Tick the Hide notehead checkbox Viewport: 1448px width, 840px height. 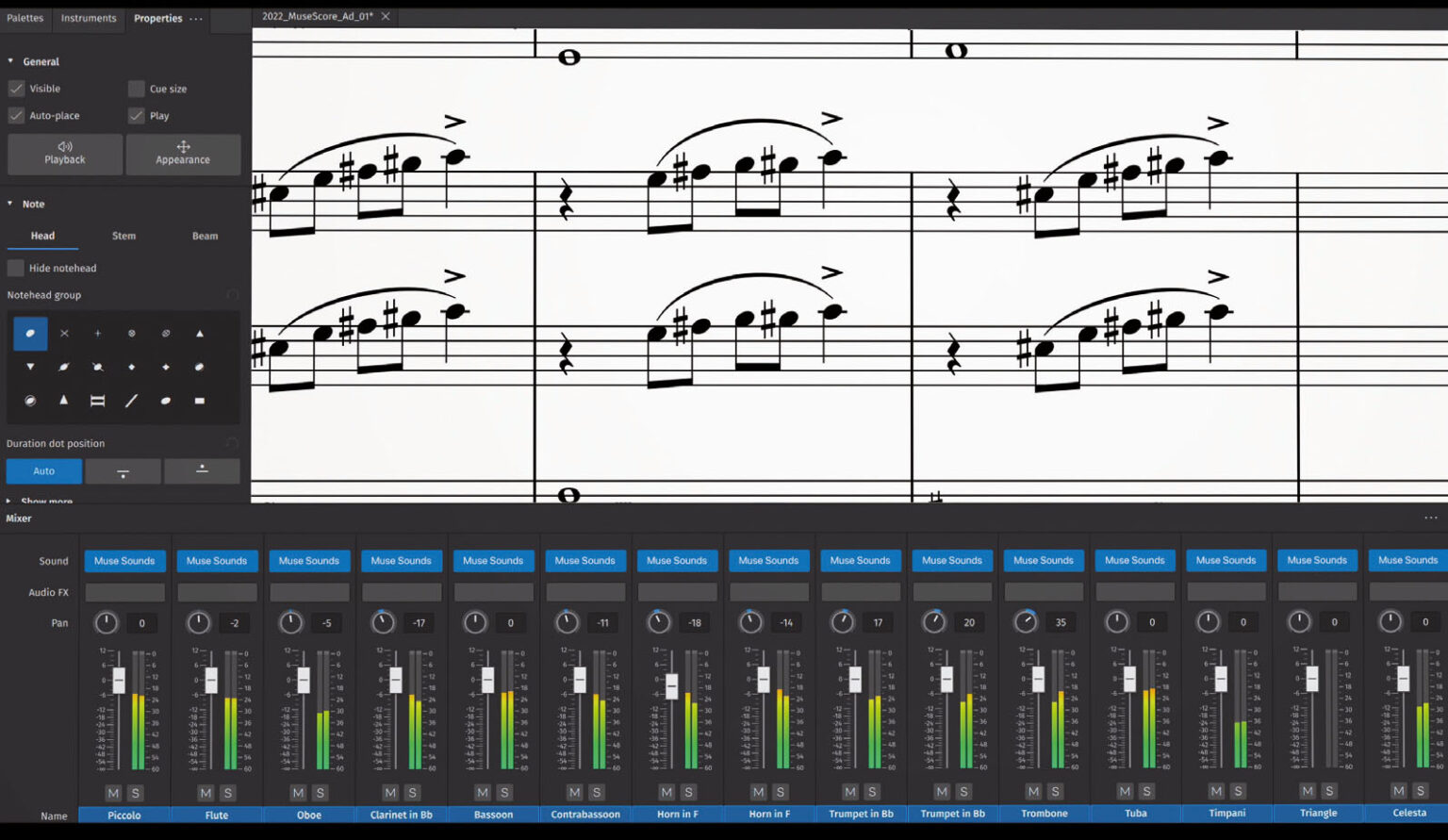16,268
